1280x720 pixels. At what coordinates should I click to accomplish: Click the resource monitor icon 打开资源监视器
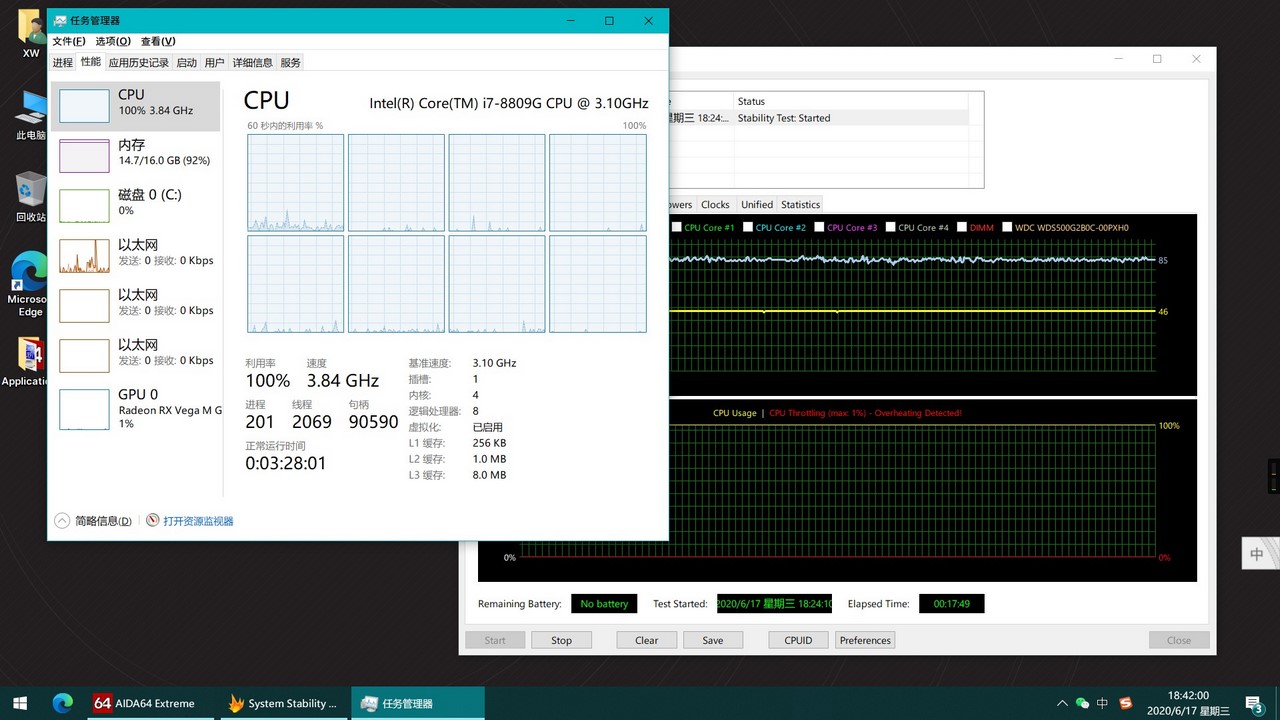[x=153, y=521]
